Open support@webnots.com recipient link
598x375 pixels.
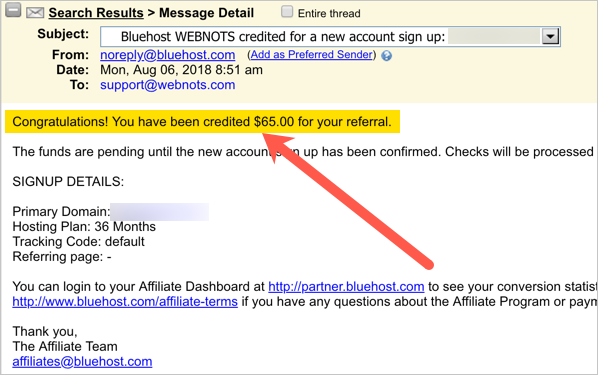tap(167, 85)
